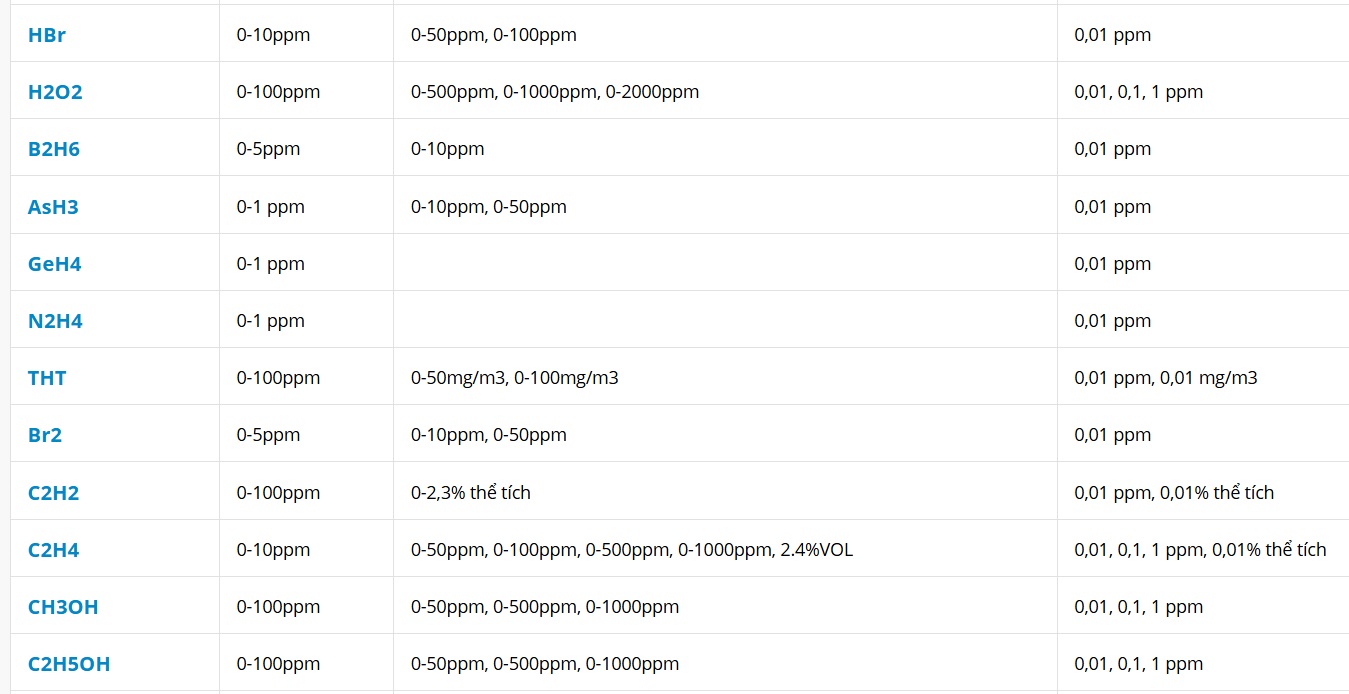
Task: Click the HBr "0-10ppm" standard range cell
Action: coord(274,35)
